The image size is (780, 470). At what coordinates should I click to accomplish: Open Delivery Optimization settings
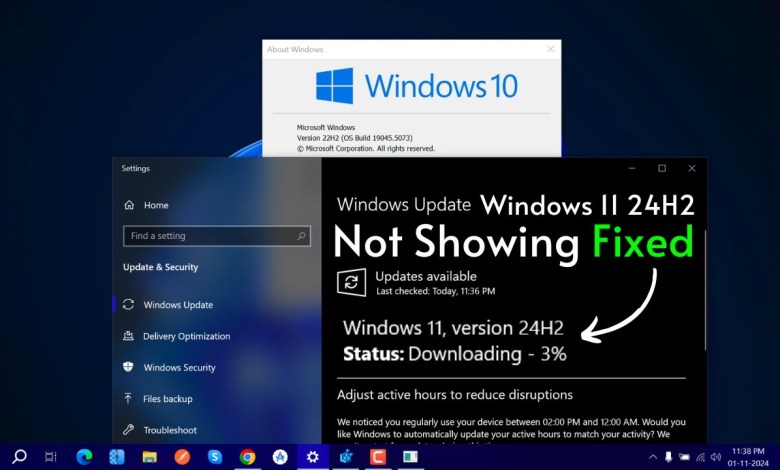click(187, 336)
